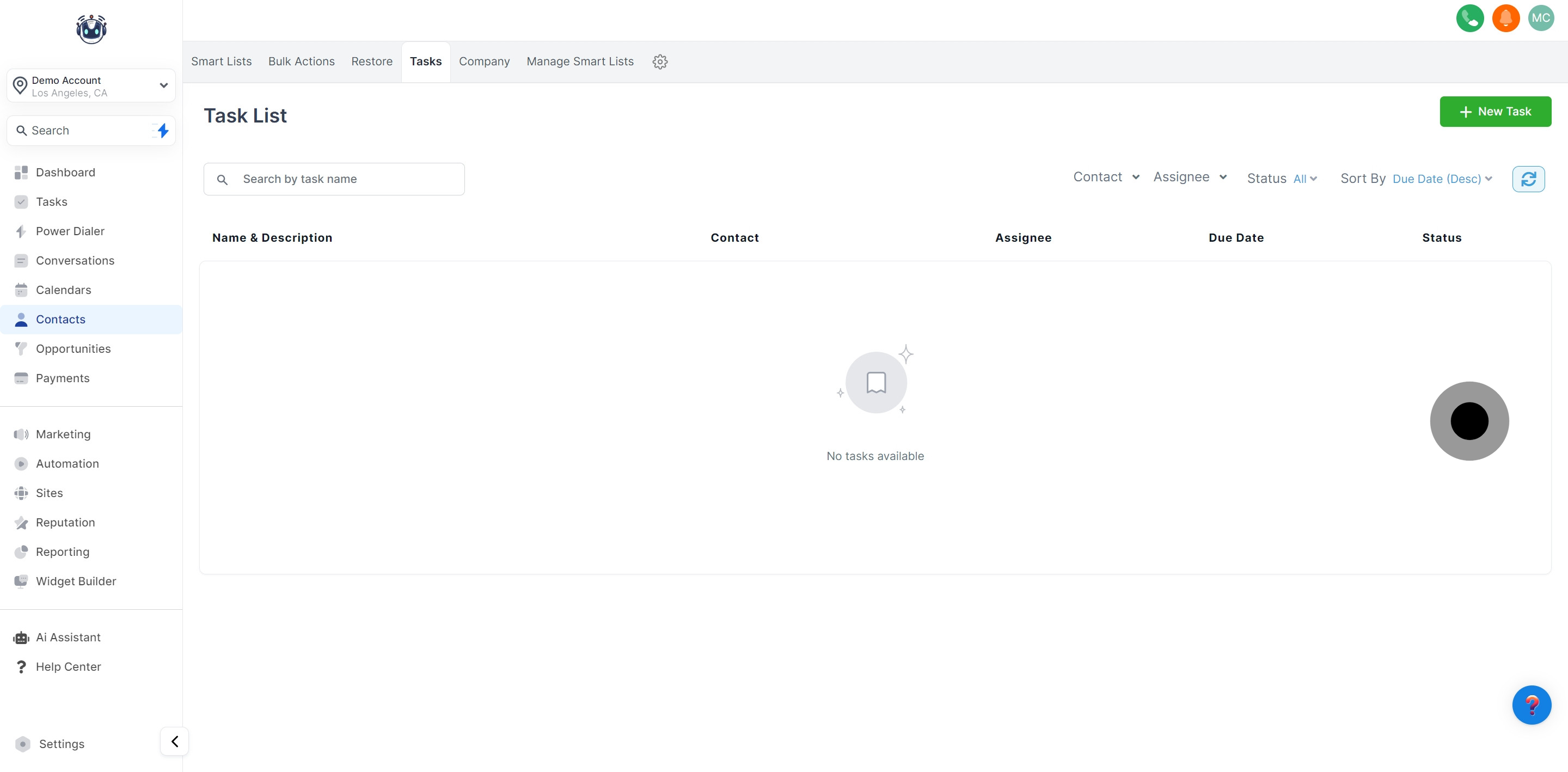Click the MC user avatar

pos(1541,19)
